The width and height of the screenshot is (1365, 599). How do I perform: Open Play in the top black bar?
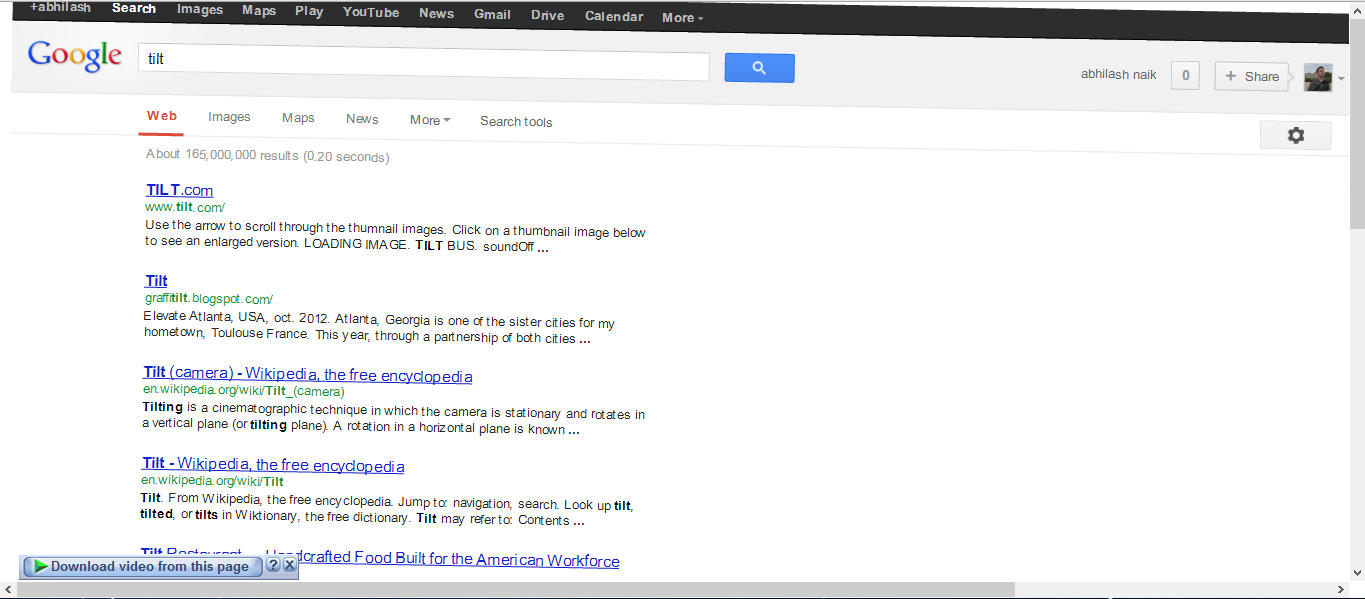(x=309, y=11)
